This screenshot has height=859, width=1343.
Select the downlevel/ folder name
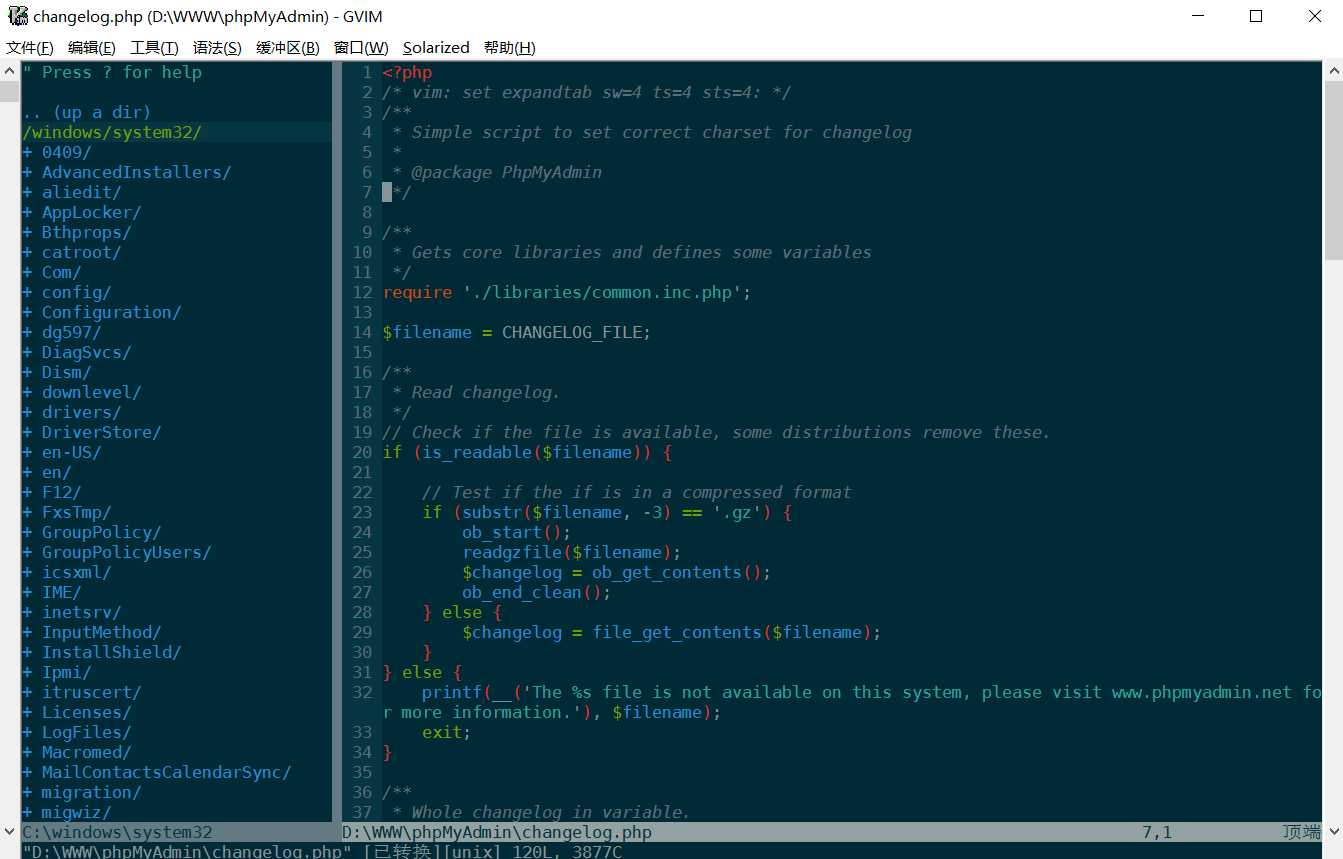point(91,392)
